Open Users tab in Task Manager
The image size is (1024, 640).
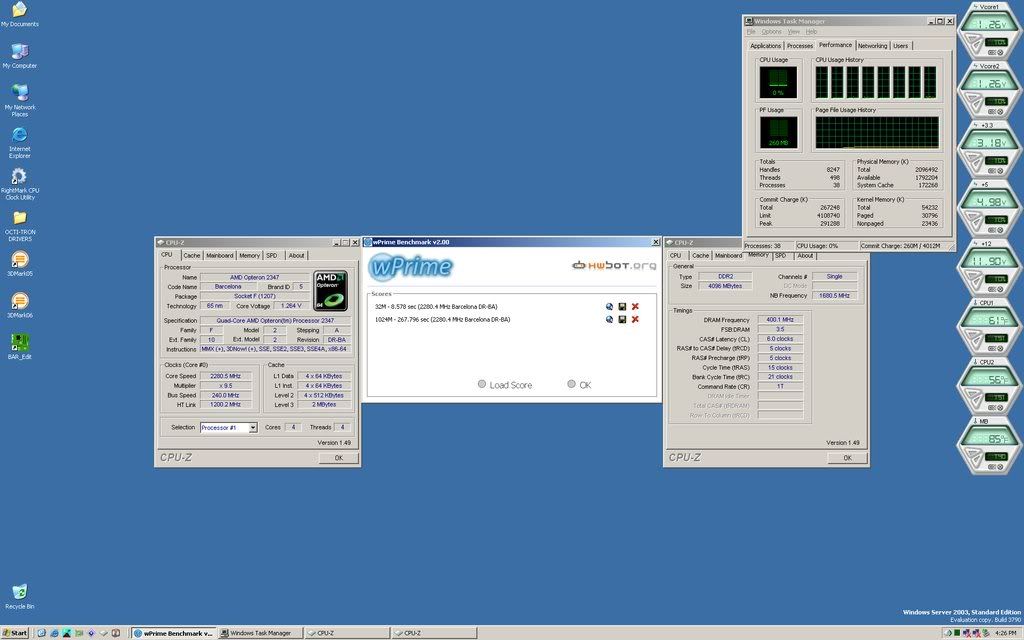click(x=900, y=46)
